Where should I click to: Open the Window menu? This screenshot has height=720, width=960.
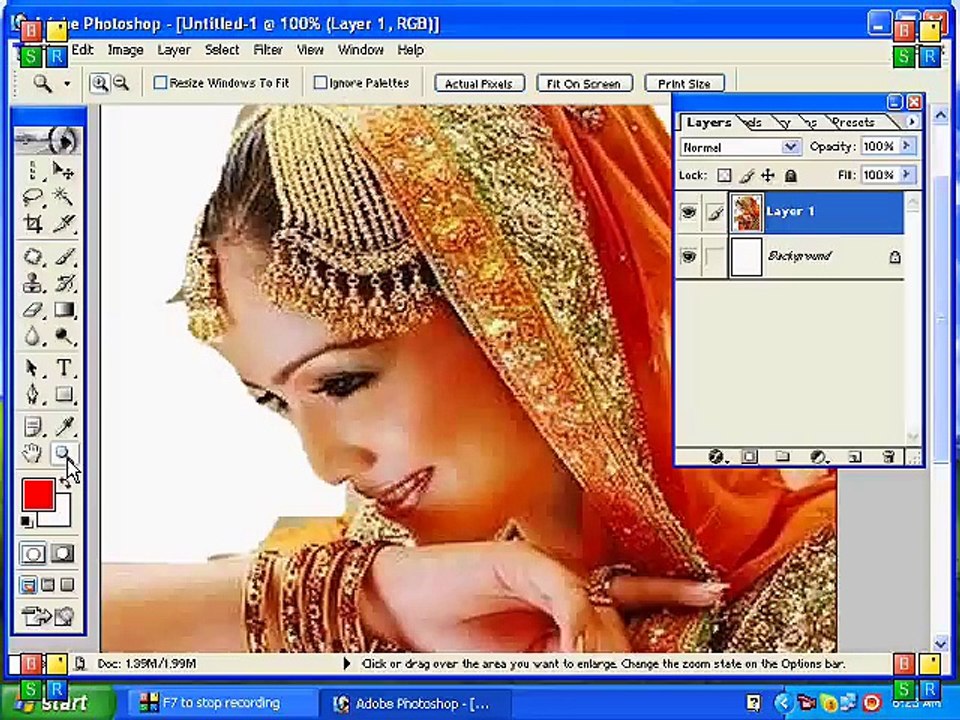tap(361, 50)
